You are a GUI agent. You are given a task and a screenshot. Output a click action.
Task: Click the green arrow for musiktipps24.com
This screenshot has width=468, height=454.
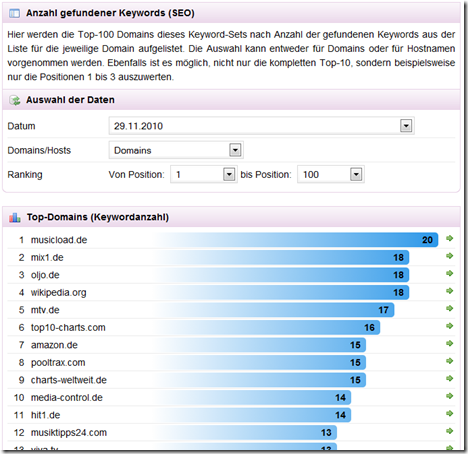click(450, 431)
